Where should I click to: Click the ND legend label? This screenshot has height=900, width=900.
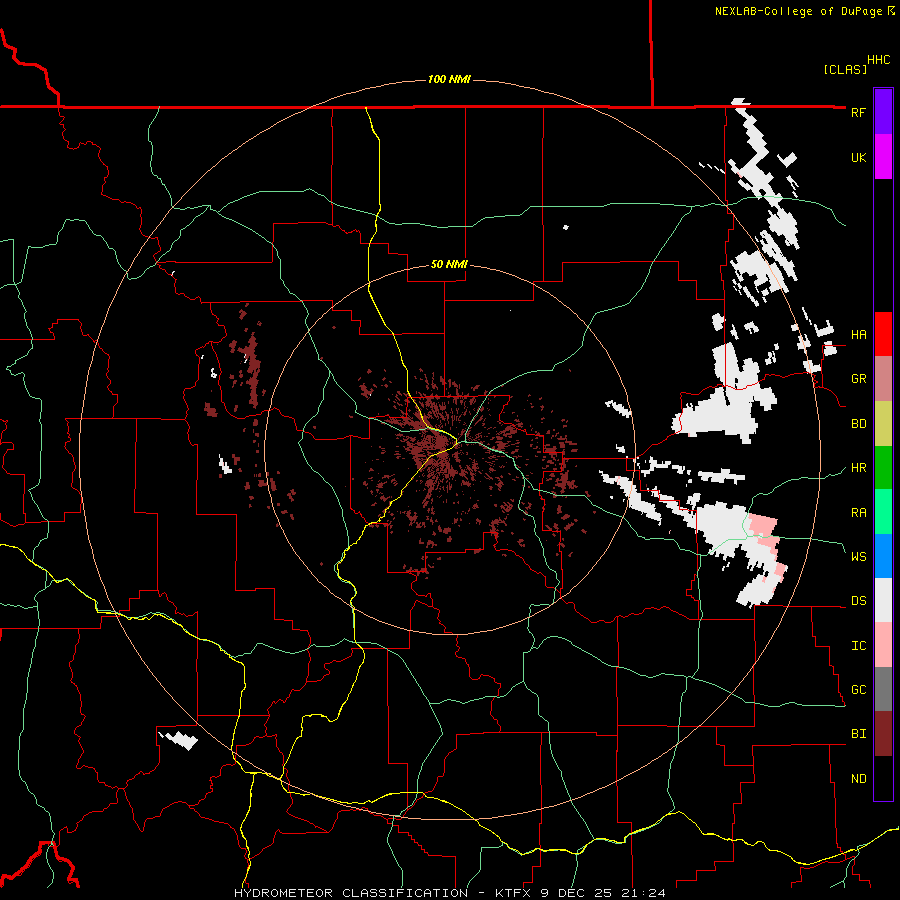point(858,779)
